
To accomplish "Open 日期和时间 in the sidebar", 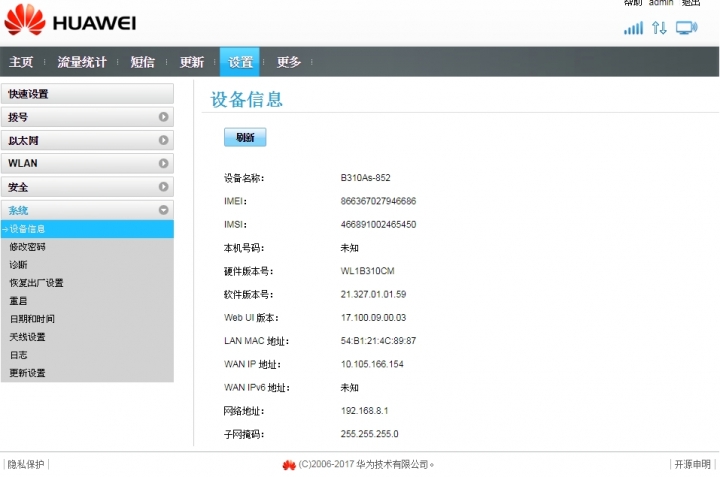I will (32, 319).
